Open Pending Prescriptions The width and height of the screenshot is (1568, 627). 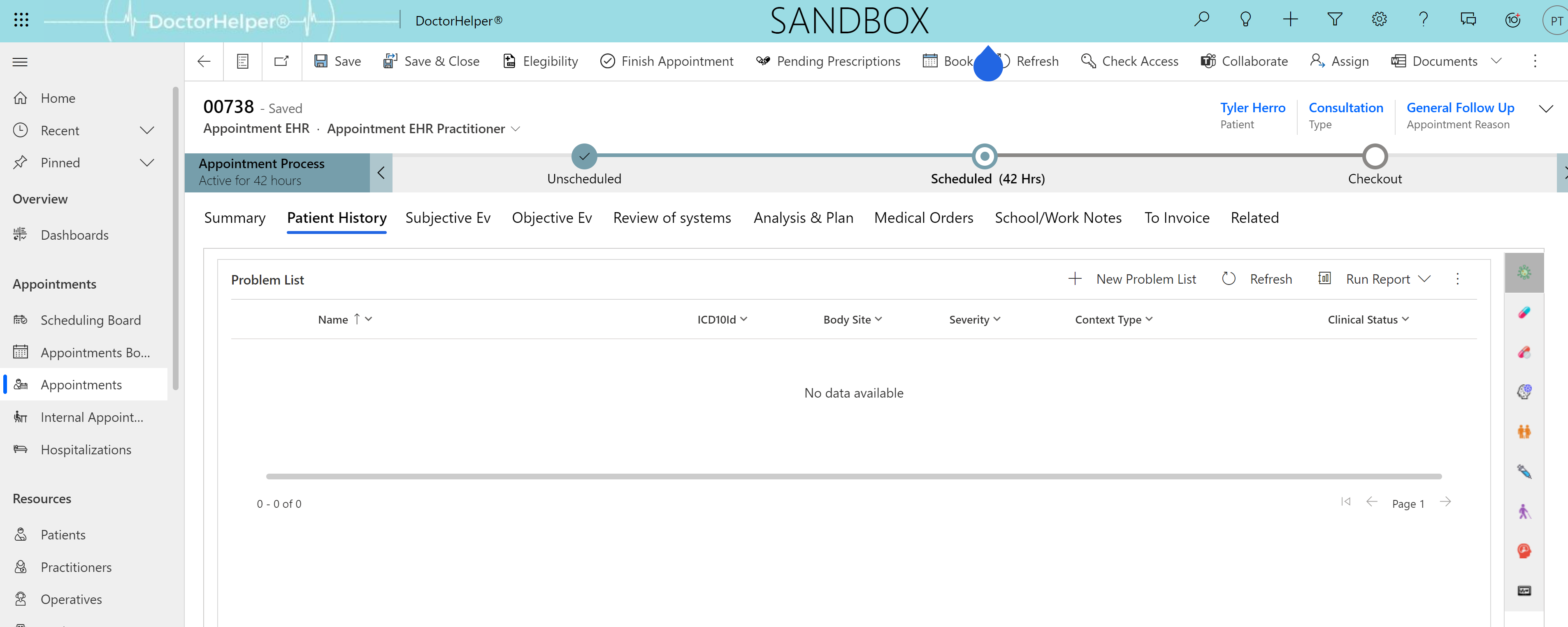pos(828,61)
